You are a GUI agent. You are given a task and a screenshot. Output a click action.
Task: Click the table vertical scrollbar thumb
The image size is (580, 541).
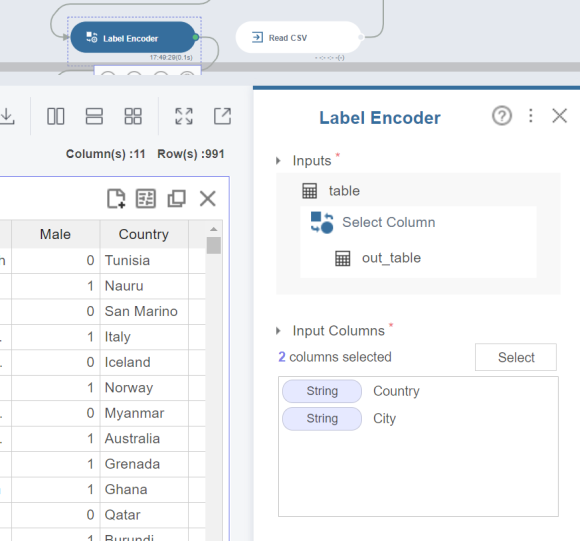[214, 246]
